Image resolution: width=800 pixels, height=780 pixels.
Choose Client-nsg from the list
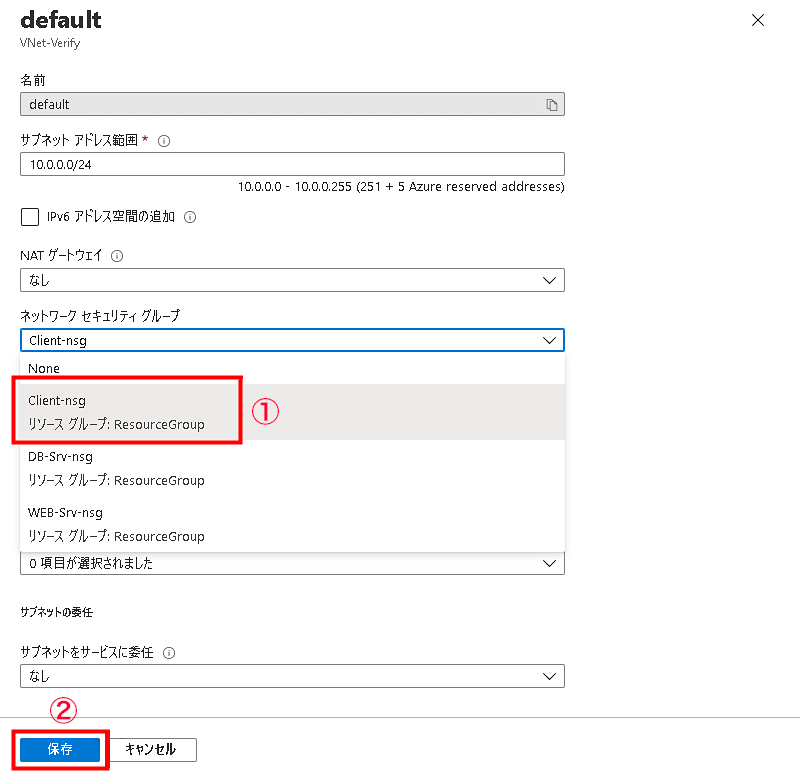point(292,412)
